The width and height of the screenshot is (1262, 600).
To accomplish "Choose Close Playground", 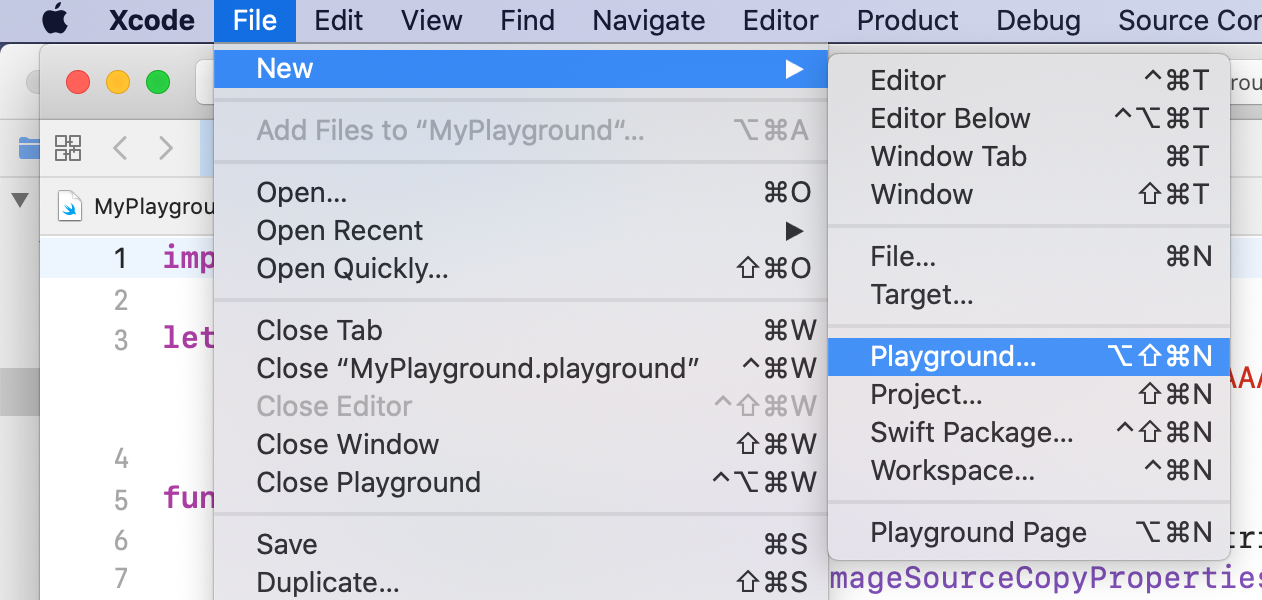I will [x=521, y=482].
